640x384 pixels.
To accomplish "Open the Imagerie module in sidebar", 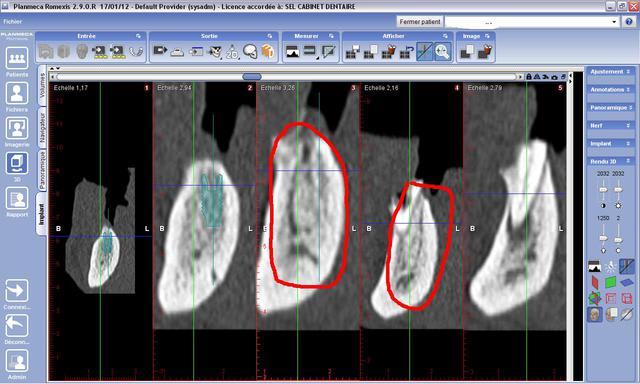I will pos(17,128).
